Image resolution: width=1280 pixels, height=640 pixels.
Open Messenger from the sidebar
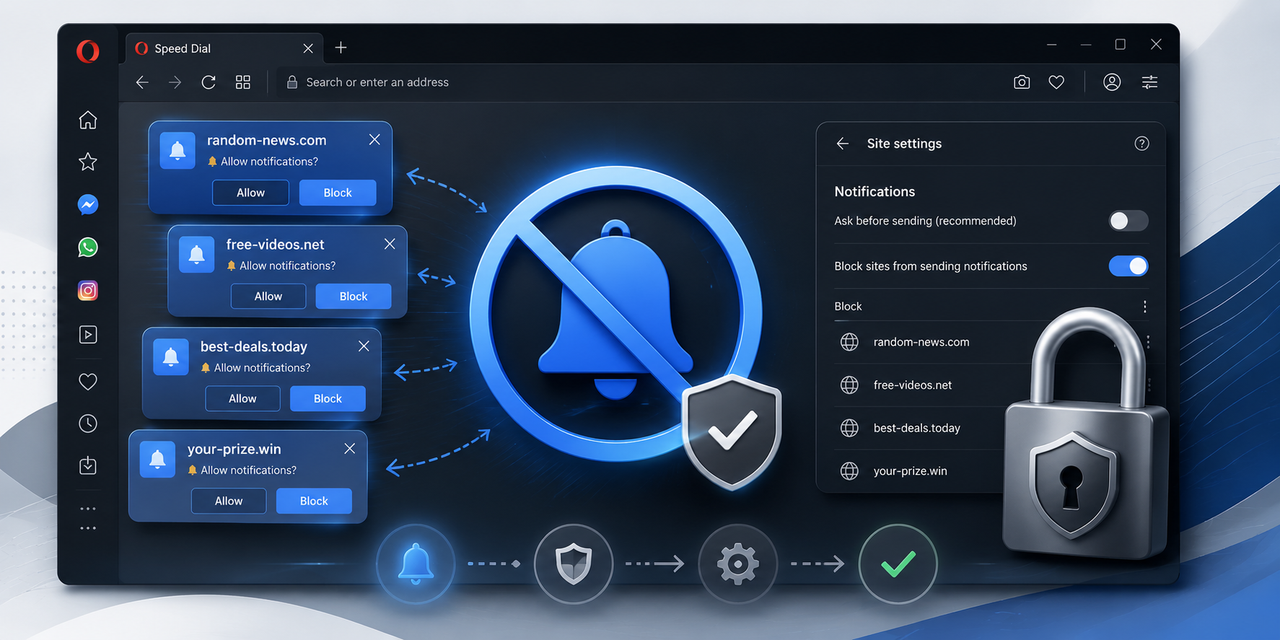[88, 205]
